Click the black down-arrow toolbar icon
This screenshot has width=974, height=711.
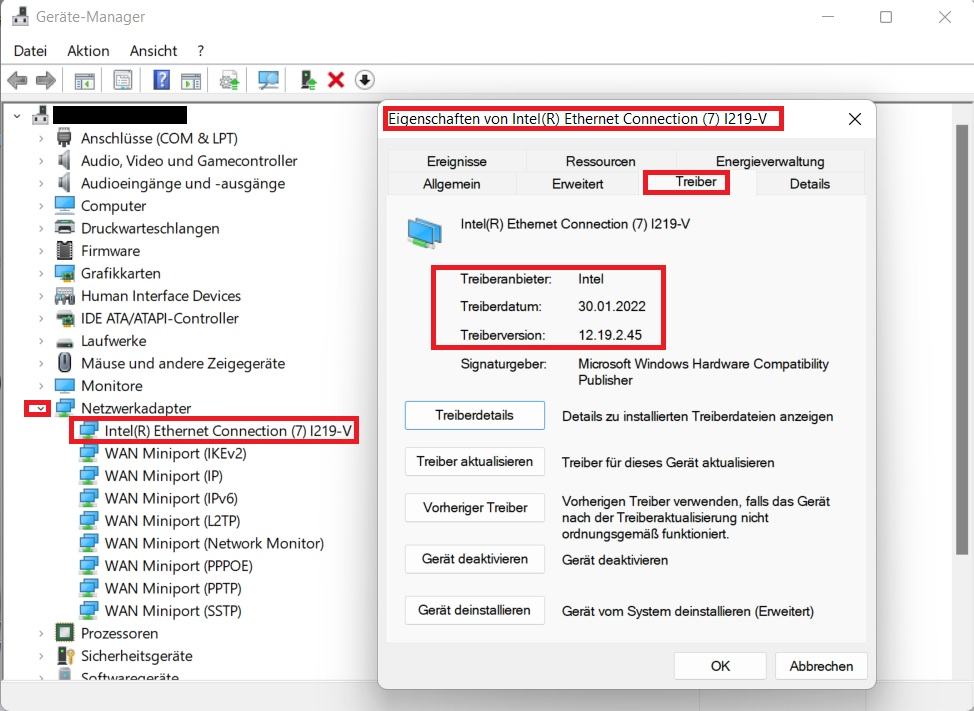click(365, 80)
